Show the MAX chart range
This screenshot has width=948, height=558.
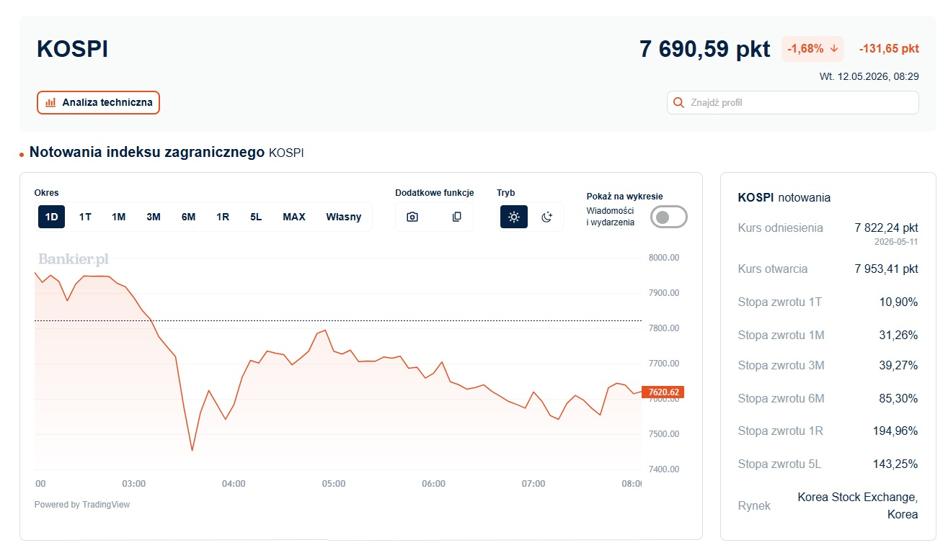[294, 217]
